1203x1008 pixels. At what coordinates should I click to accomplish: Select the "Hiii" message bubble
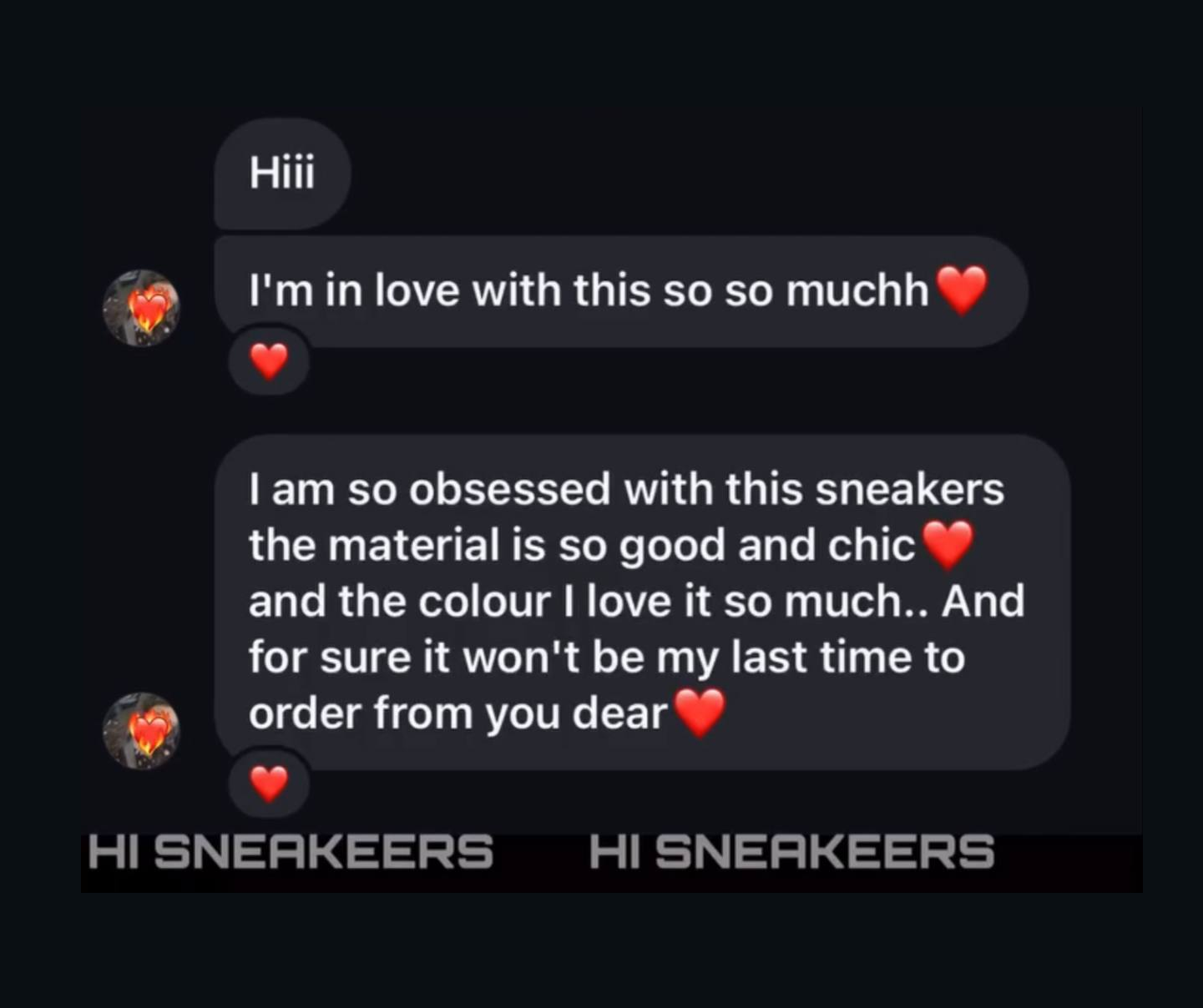tap(282, 174)
